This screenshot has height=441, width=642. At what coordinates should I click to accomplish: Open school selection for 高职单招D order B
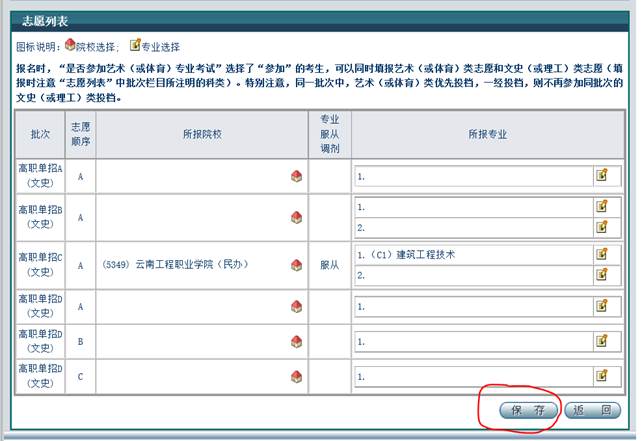pyautogui.click(x=296, y=342)
